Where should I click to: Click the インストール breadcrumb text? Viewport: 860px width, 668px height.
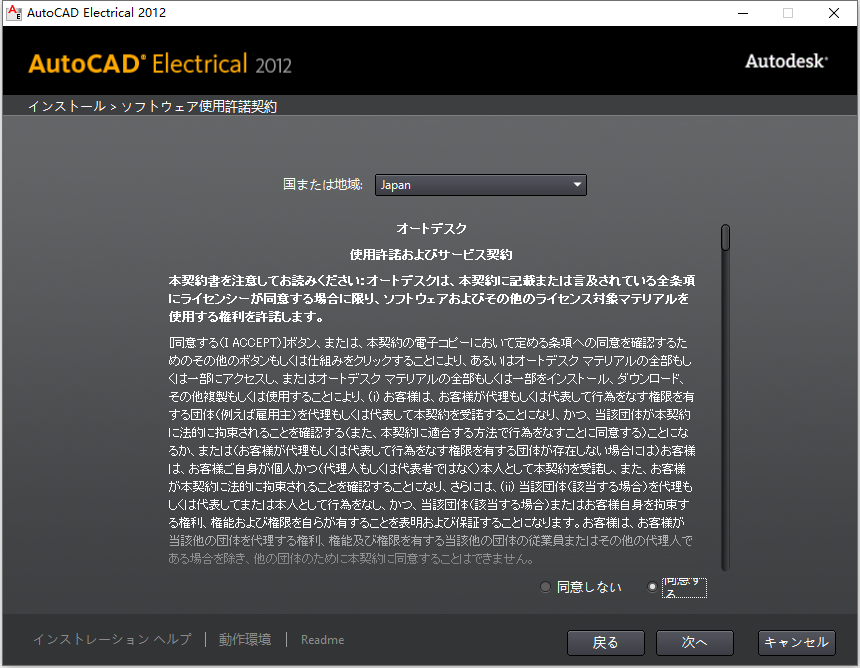(67, 106)
